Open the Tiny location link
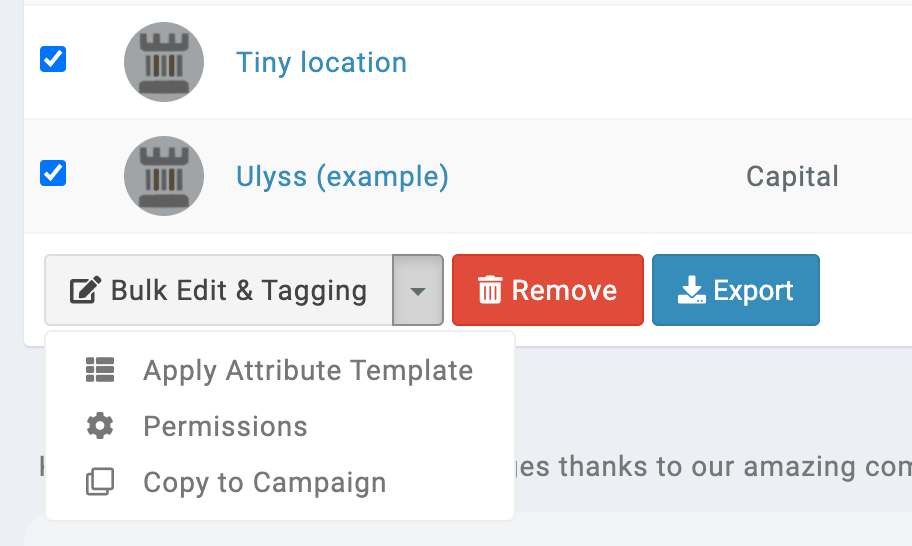 click(x=321, y=63)
